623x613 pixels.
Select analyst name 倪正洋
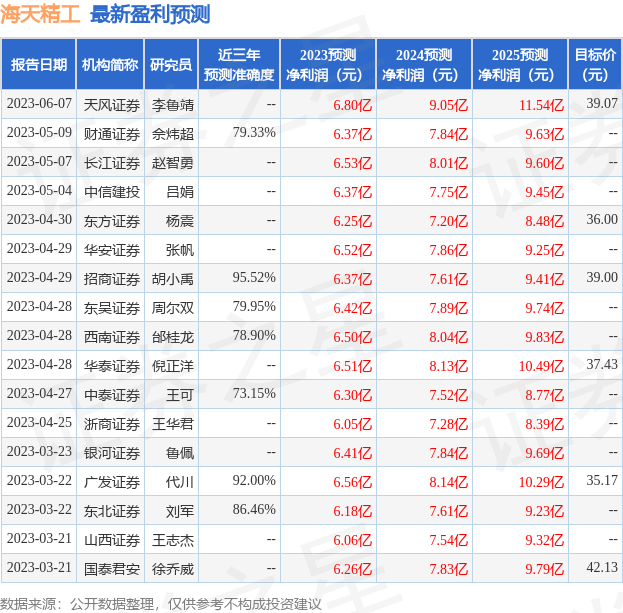tap(172, 366)
